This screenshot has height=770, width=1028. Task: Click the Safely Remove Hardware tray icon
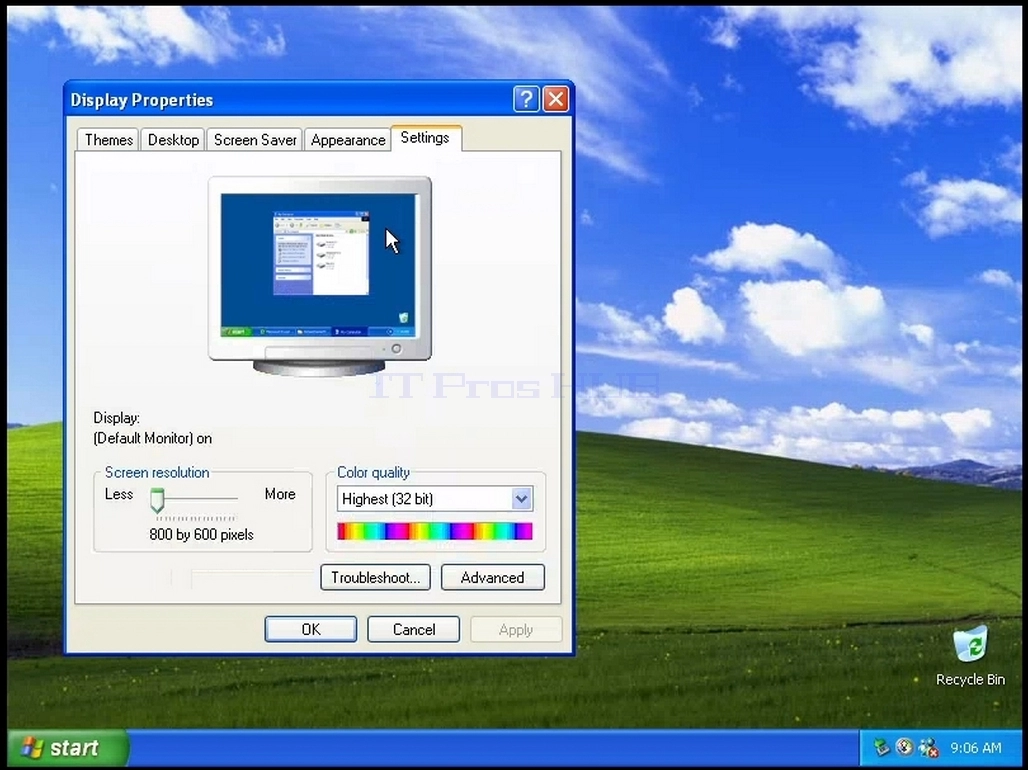tap(881, 747)
